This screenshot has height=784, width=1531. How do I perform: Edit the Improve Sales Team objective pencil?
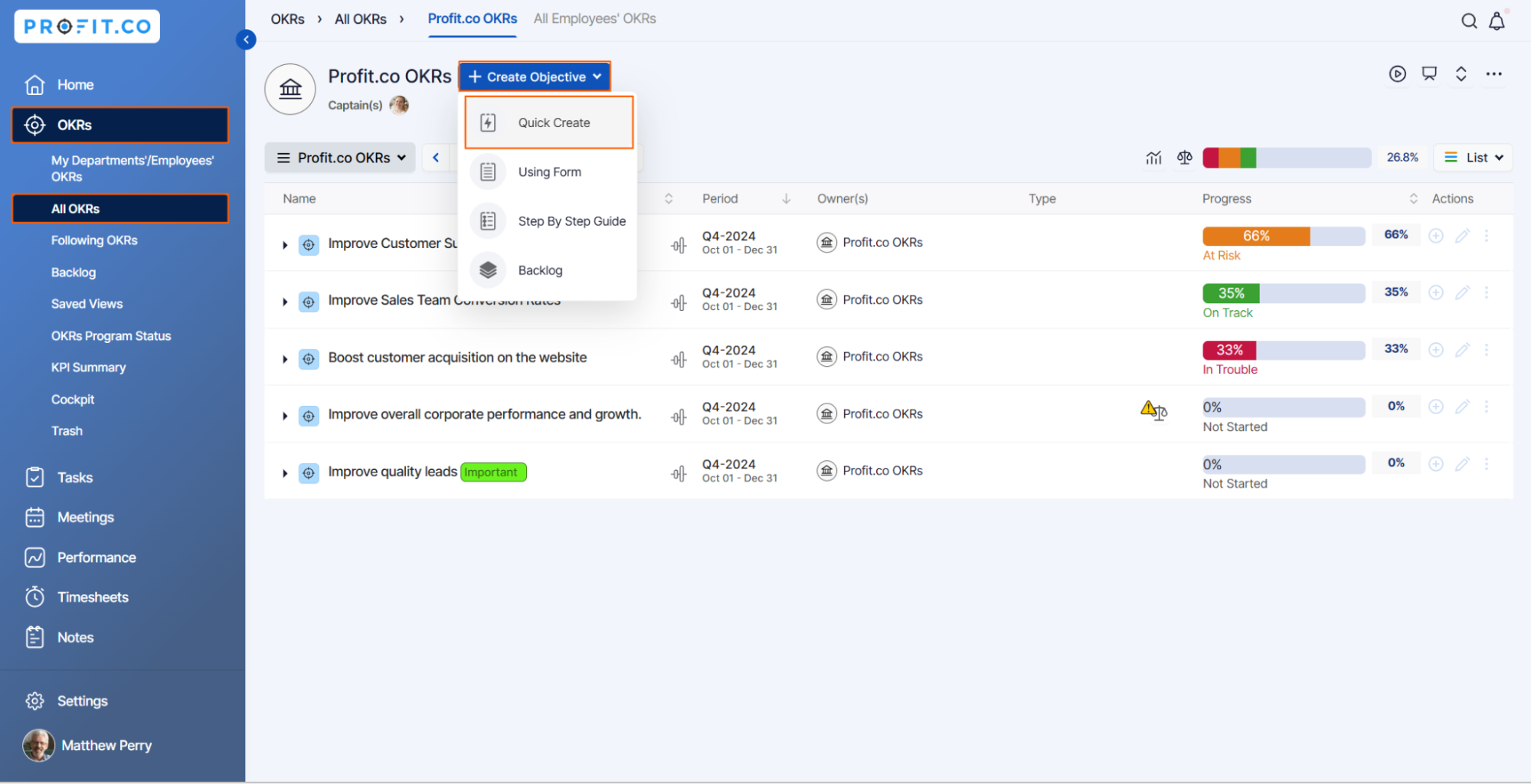(1462, 292)
